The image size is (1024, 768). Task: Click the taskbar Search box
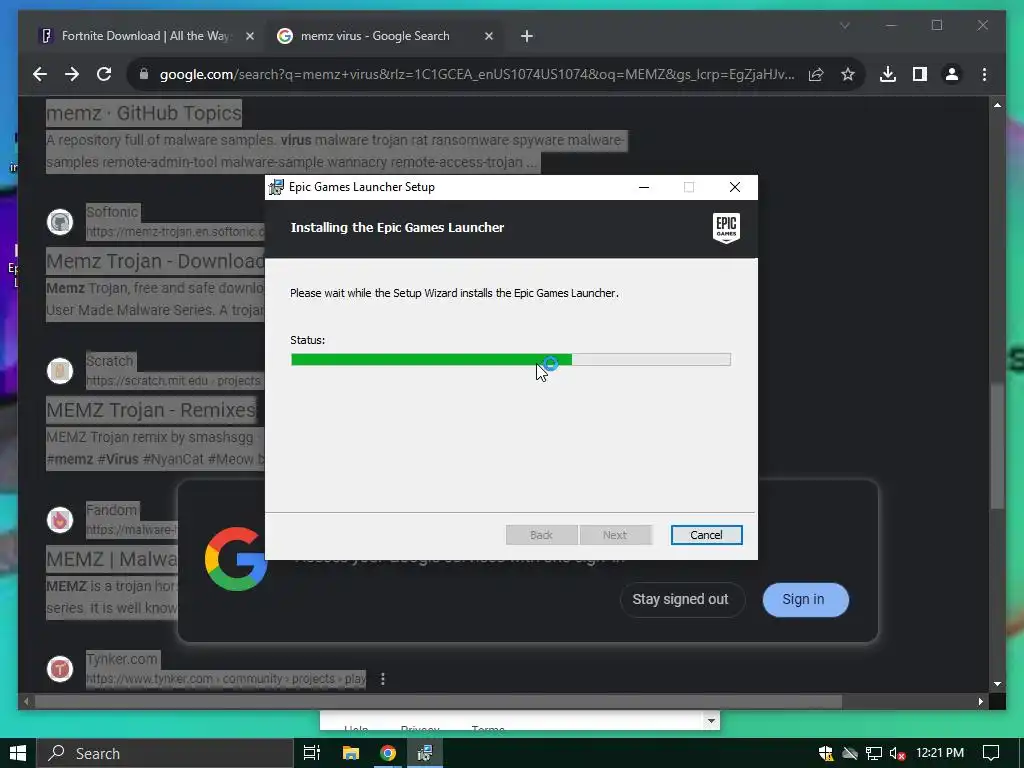coord(165,753)
